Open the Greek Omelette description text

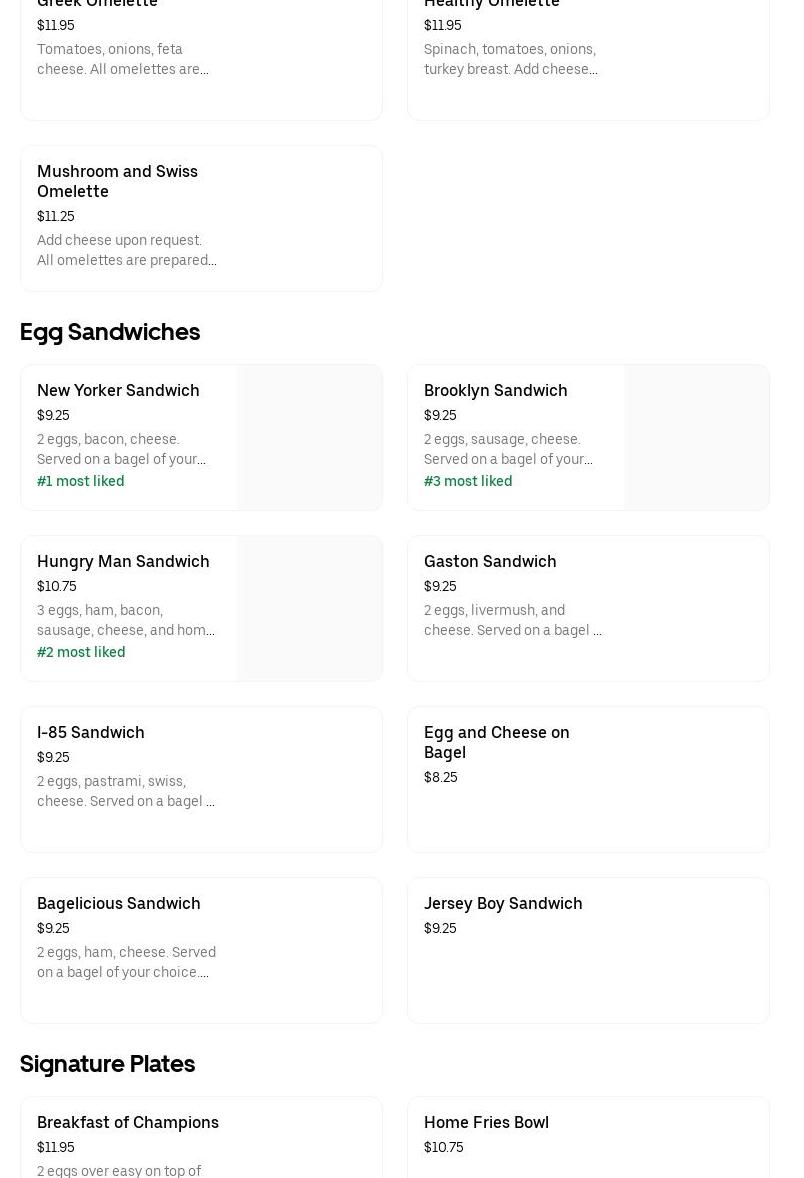click(x=123, y=59)
